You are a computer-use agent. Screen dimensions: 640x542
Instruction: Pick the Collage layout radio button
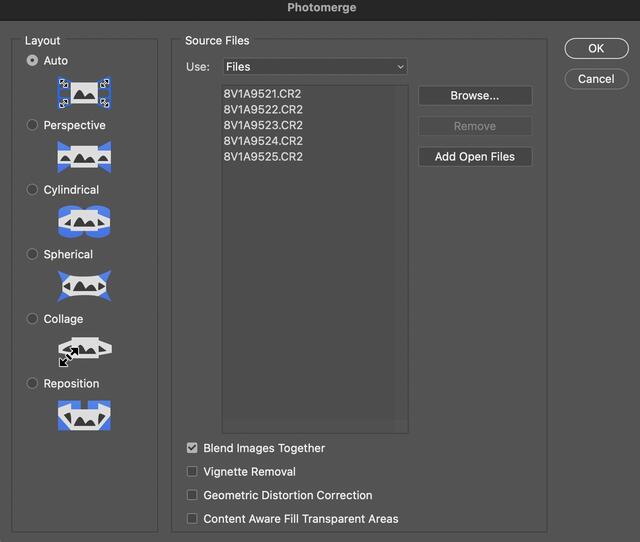(32, 318)
